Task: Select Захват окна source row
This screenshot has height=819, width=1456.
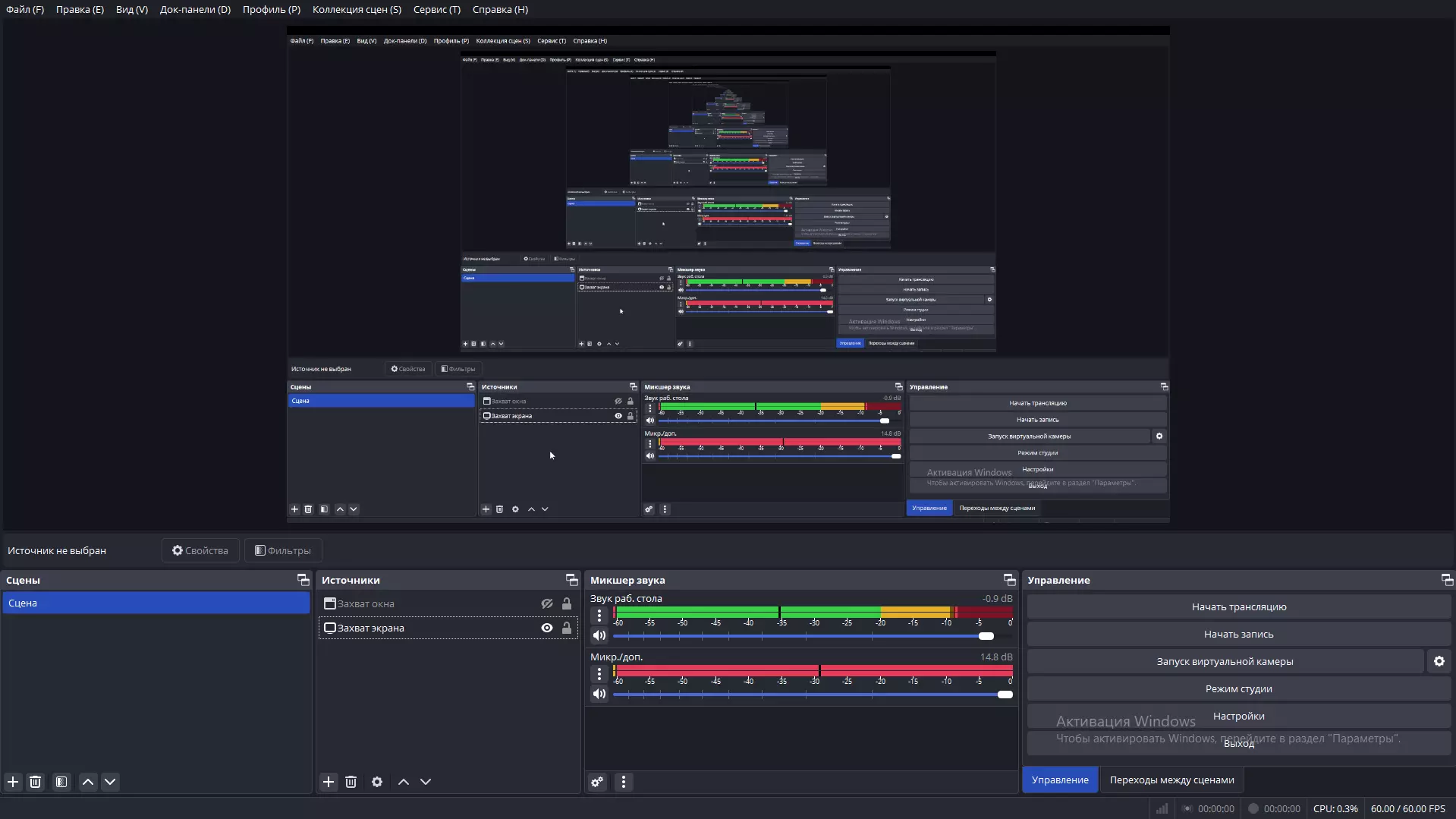Action: tap(448, 604)
